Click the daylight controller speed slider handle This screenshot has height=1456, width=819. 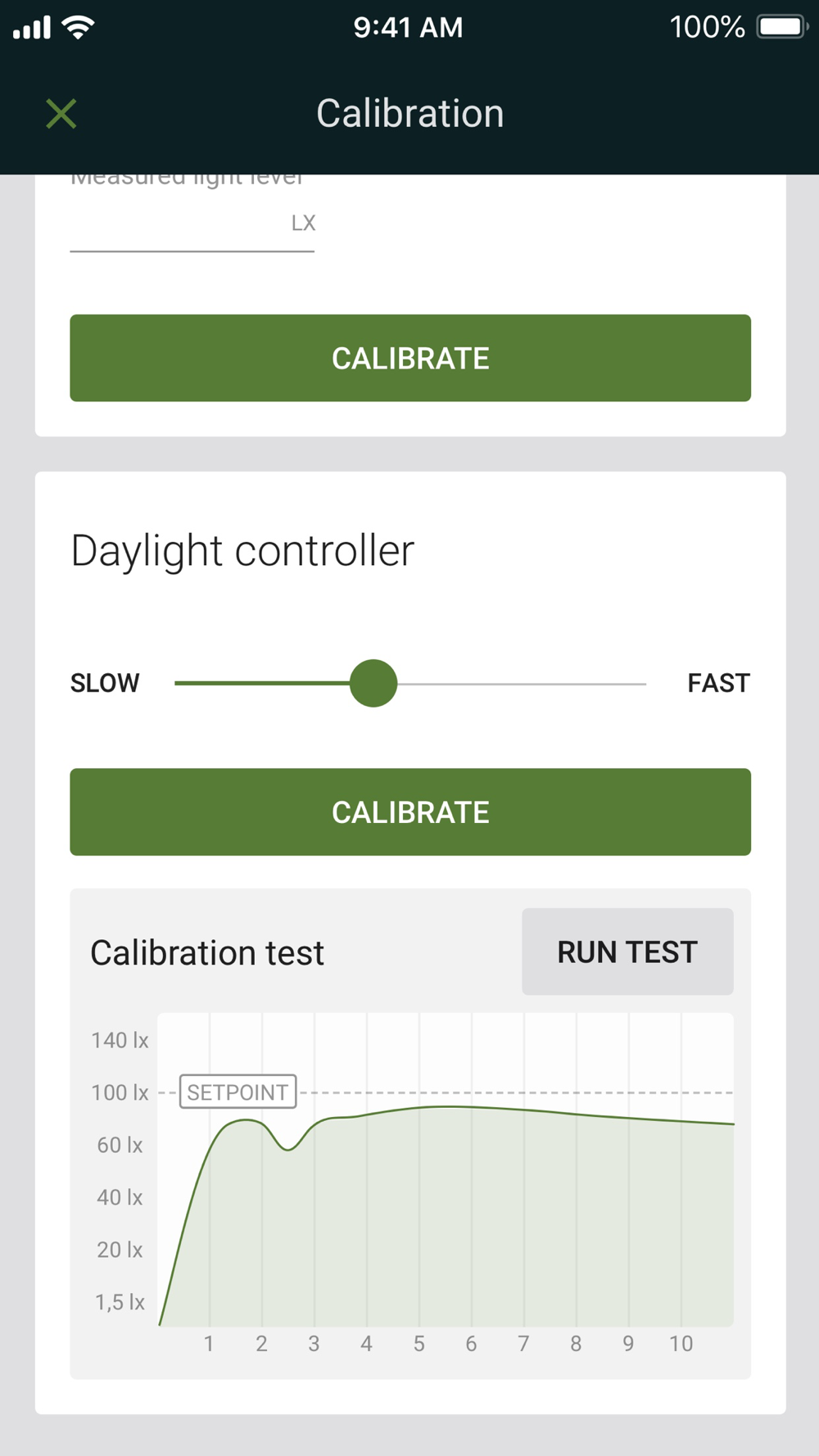click(x=373, y=683)
